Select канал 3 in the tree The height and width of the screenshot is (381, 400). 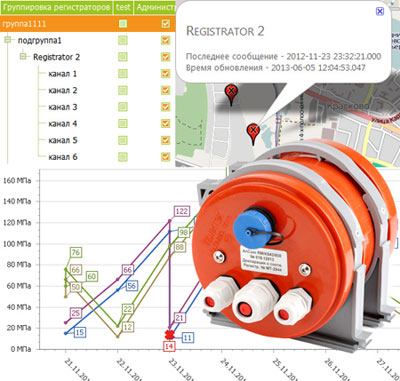click(63, 107)
